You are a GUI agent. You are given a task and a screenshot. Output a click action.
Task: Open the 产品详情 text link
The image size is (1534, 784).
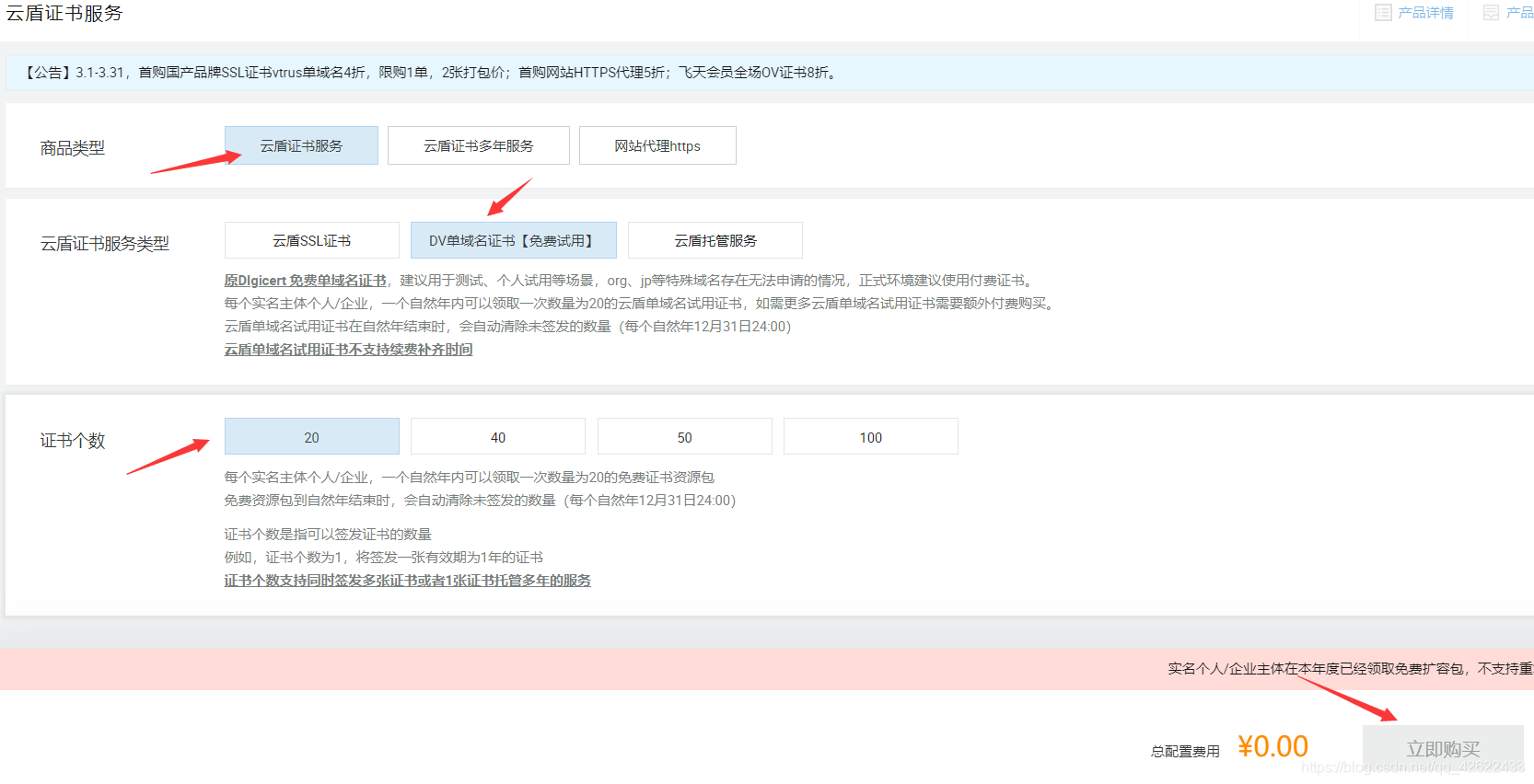[1425, 13]
